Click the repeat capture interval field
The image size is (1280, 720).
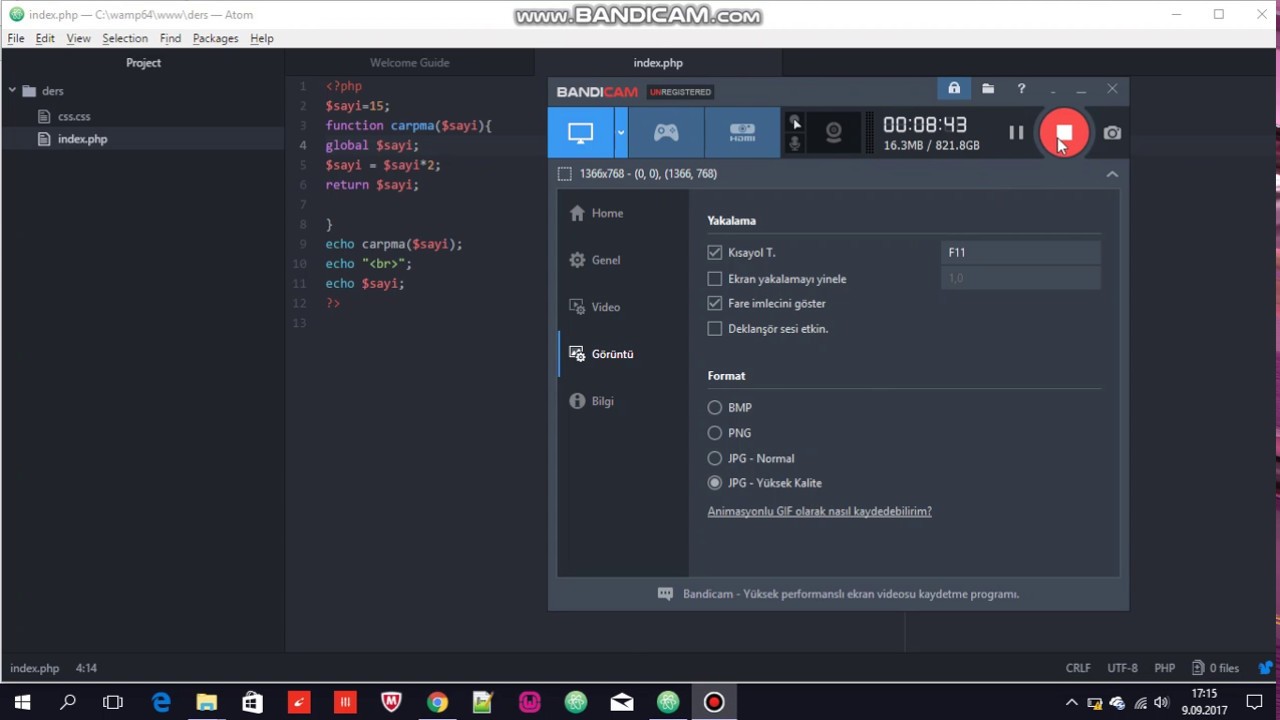[1021, 278]
